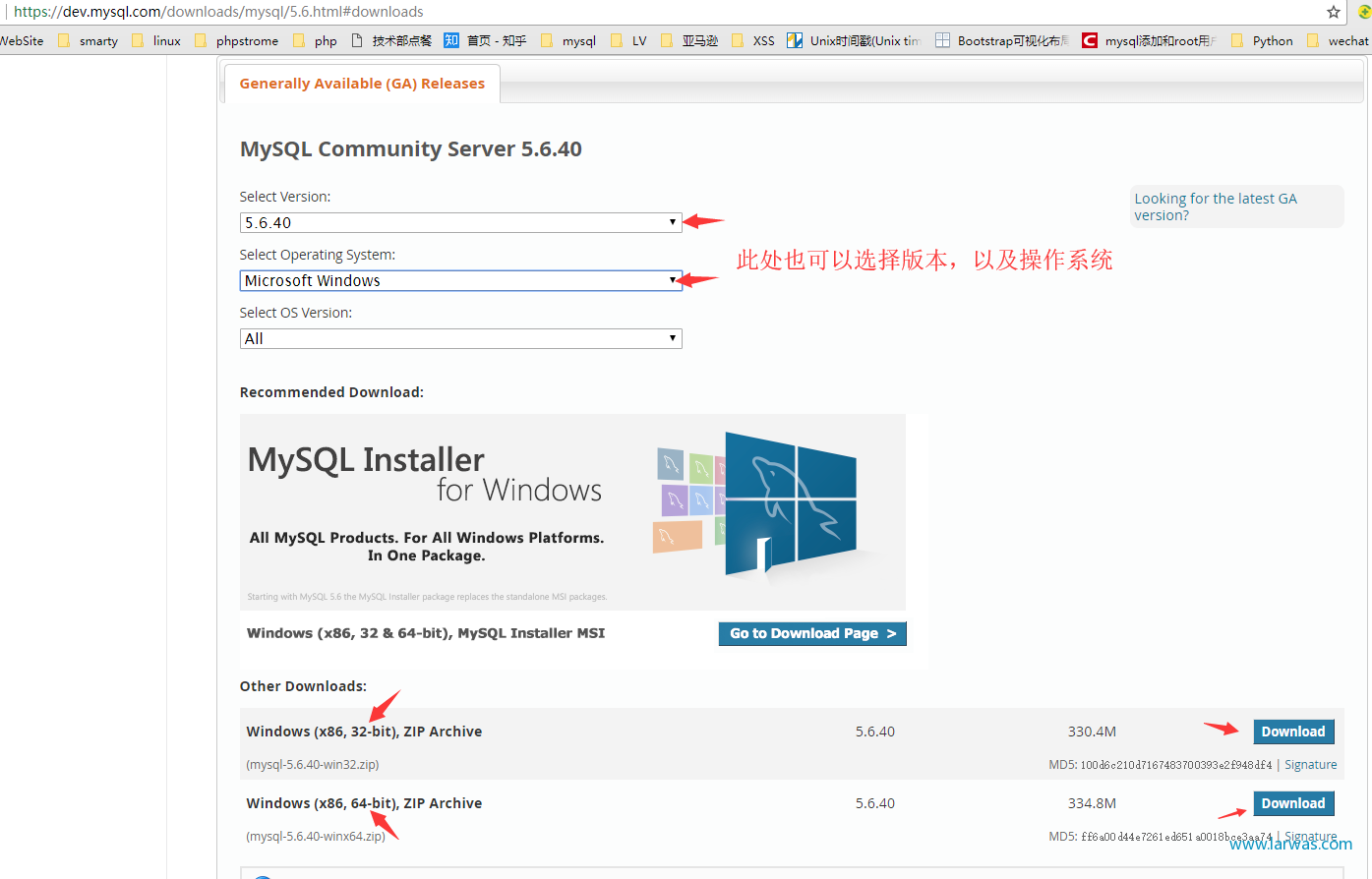Open the mysql bookmark folder
Viewport: 1372px width, 879px height.
568,40
